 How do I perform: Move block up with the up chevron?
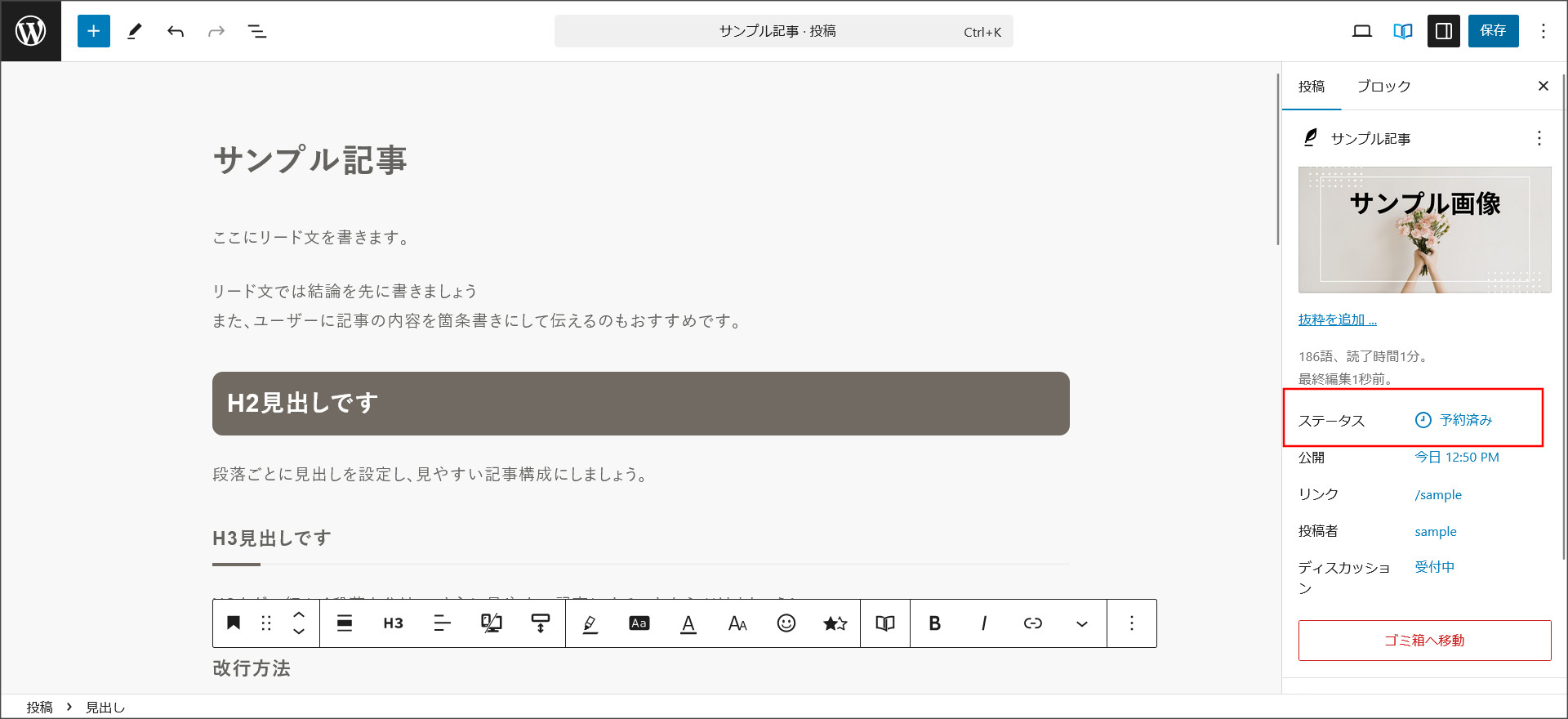click(x=299, y=614)
